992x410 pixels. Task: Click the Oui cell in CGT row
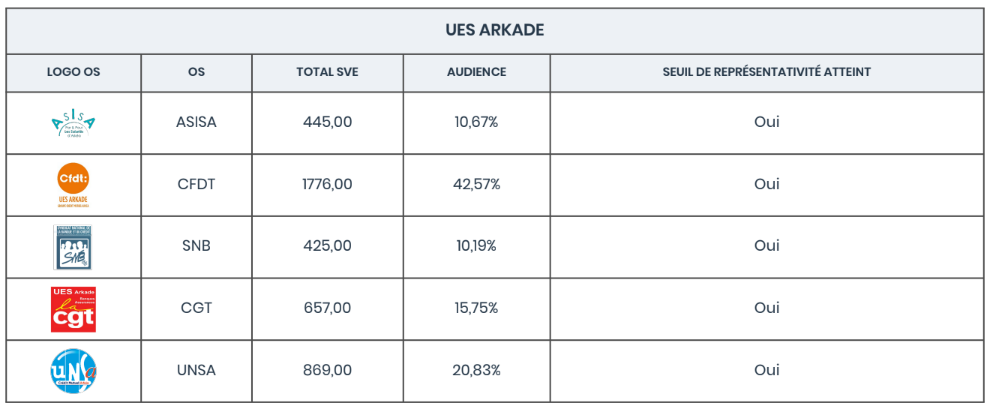[766, 308]
